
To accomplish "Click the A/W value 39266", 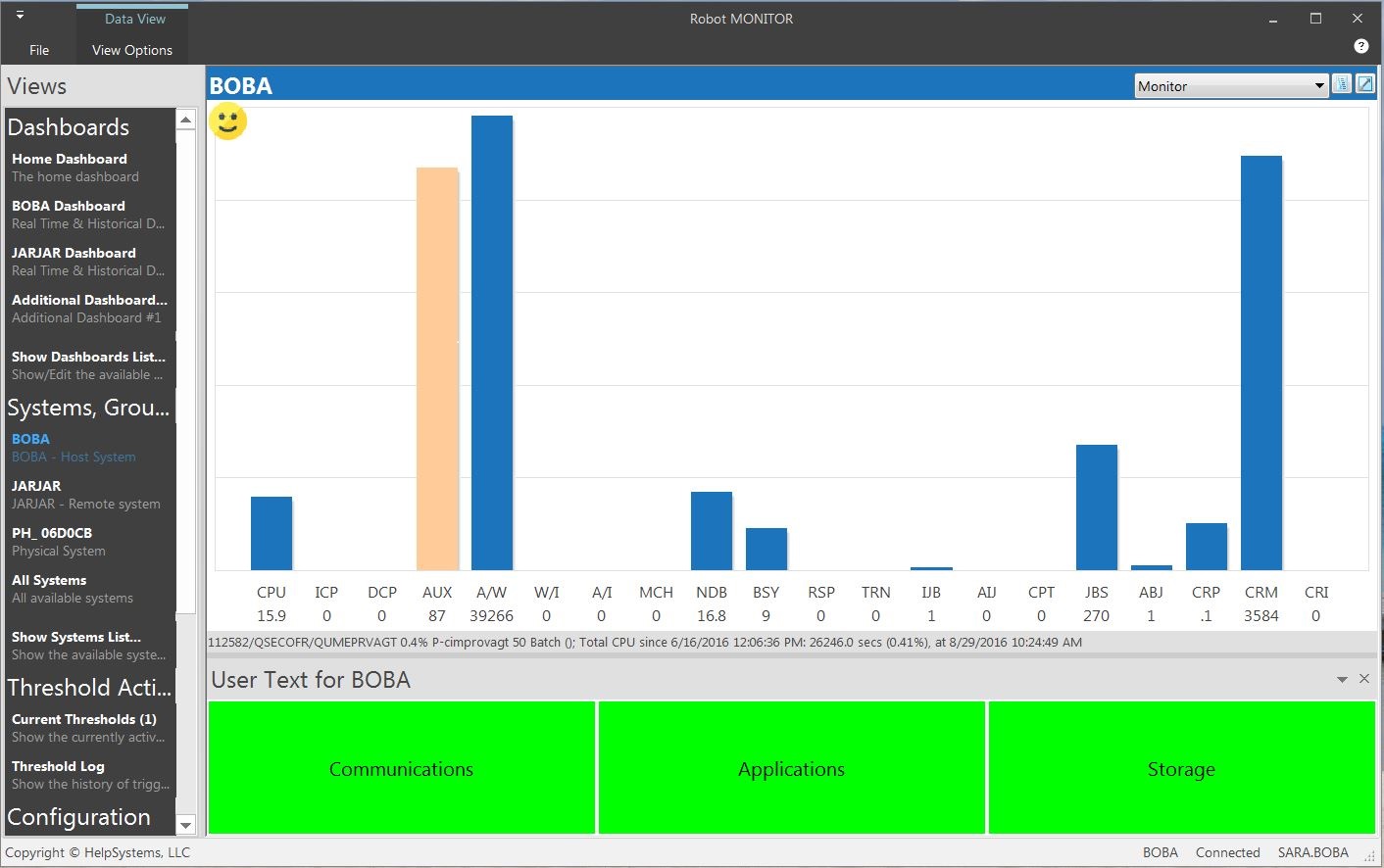I will coord(492,616).
